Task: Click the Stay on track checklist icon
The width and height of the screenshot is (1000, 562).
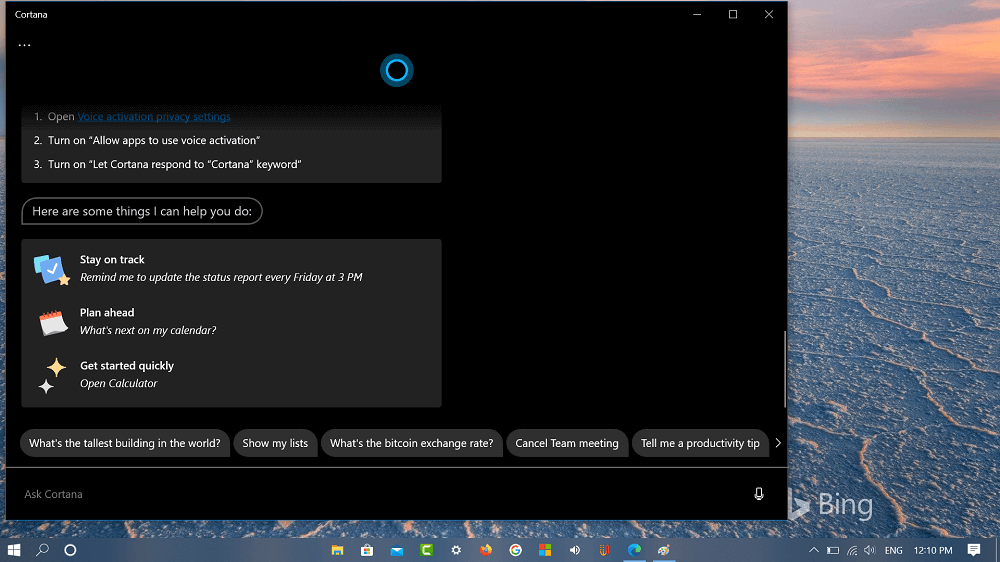Action: coord(51,269)
